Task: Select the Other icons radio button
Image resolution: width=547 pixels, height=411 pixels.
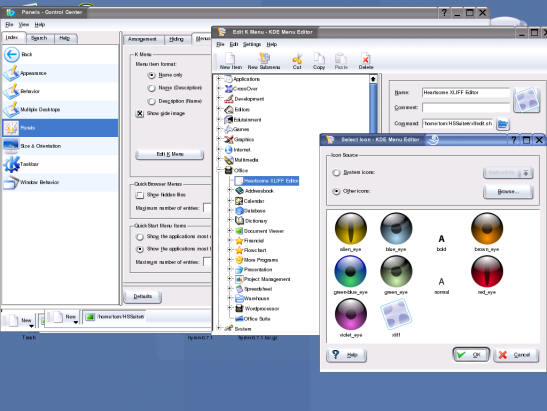Action: (x=336, y=191)
